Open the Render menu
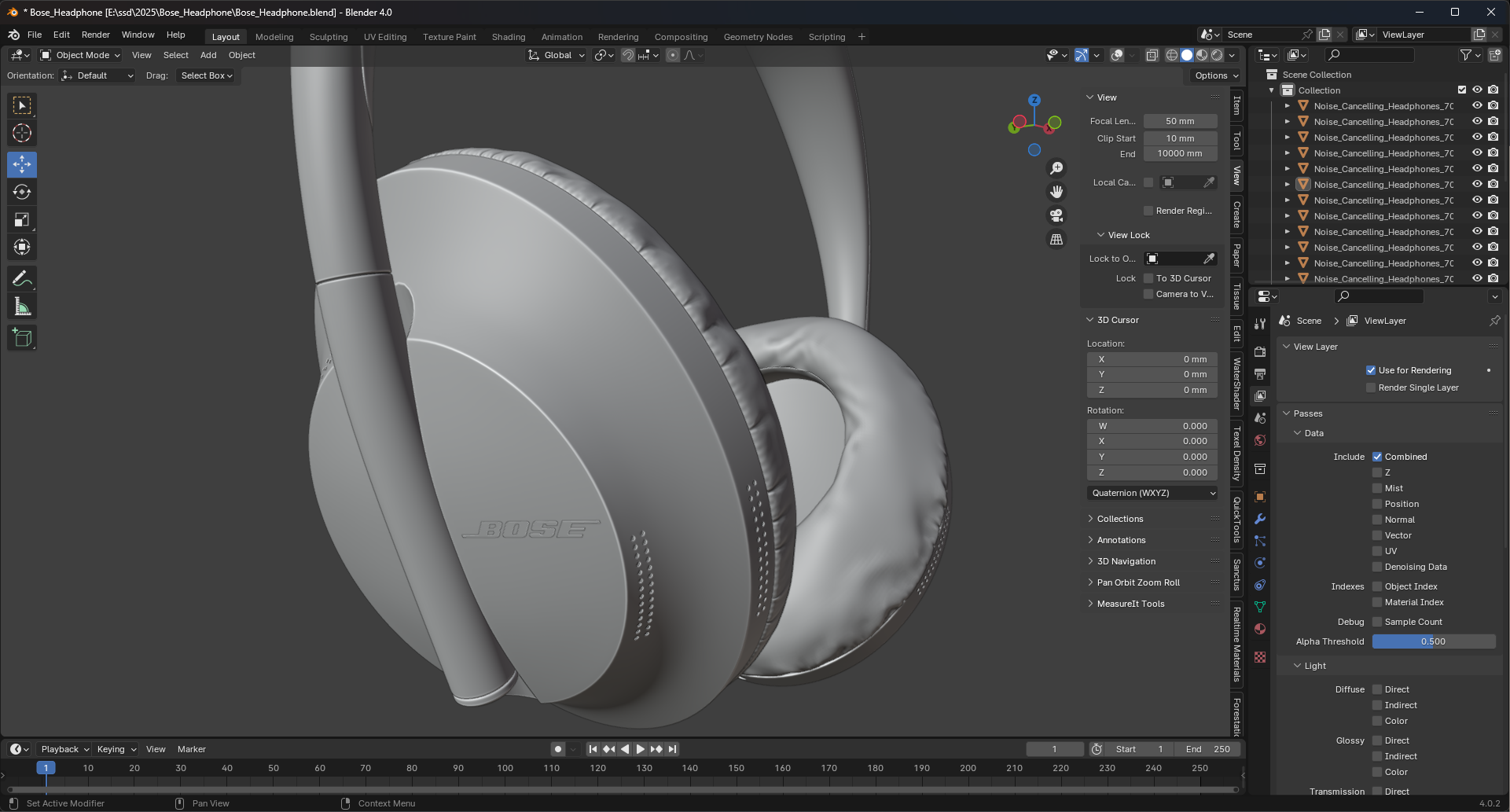This screenshot has width=1510, height=812. tap(96, 35)
